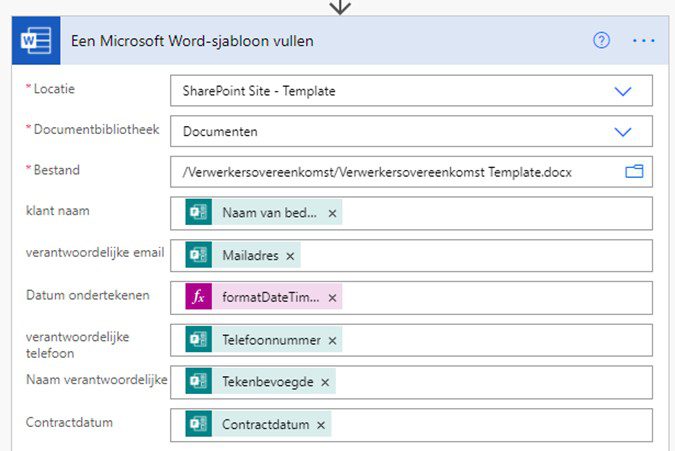
Task: Click the Documentbibliotheek label
Action: (96, 129)
